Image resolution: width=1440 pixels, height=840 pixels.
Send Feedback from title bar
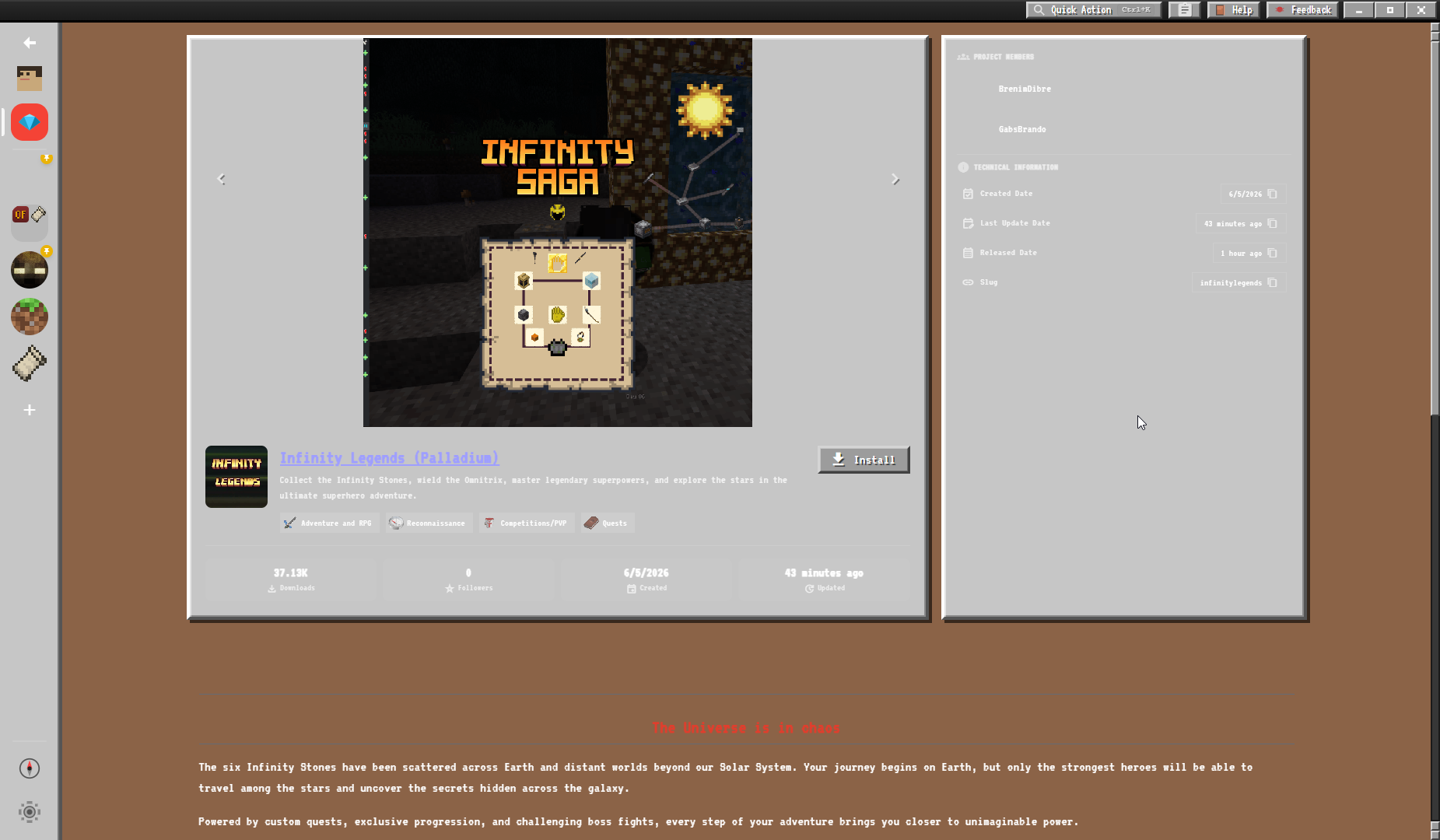1303,10
